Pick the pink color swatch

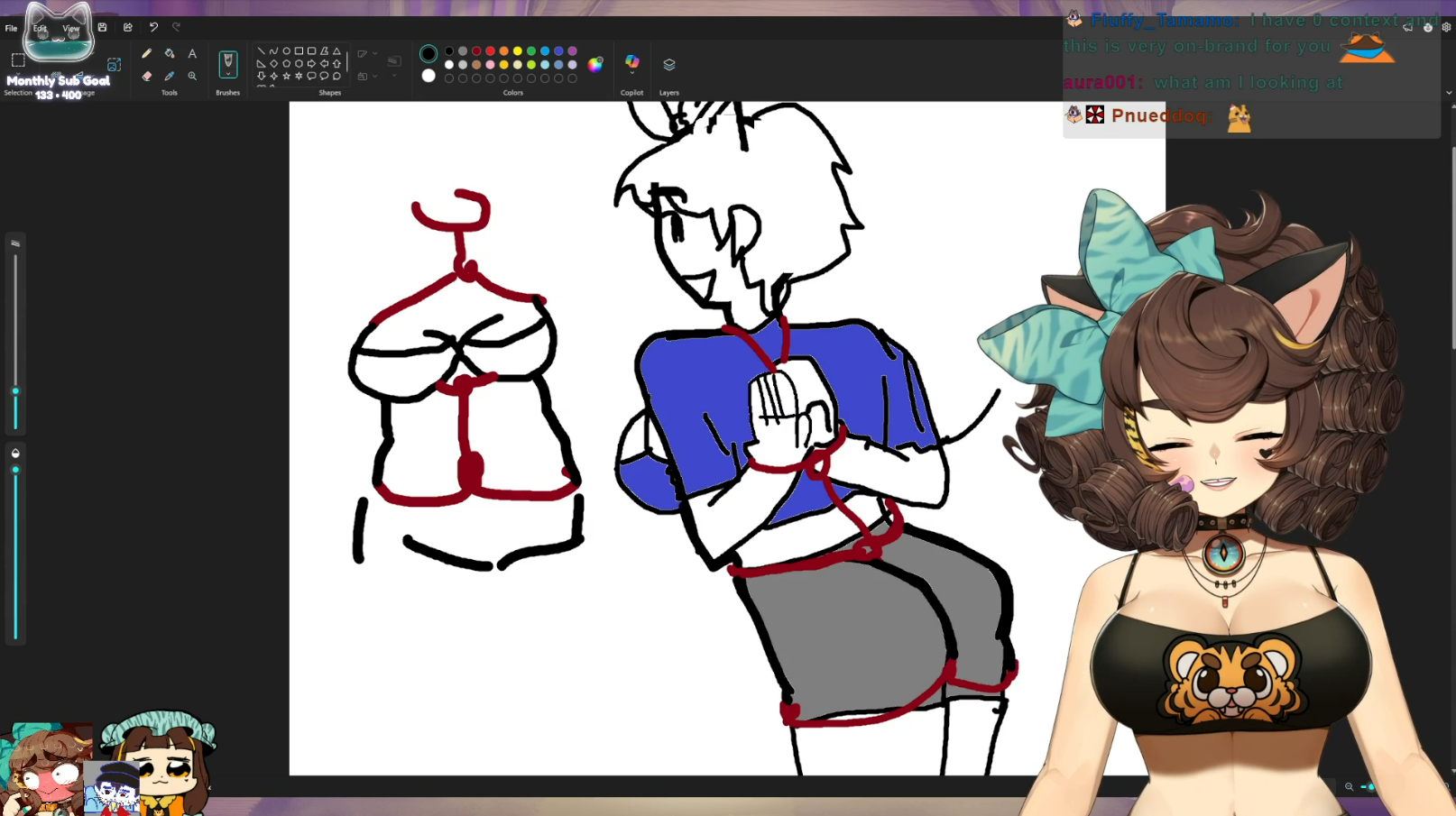[x=490, y=65]
